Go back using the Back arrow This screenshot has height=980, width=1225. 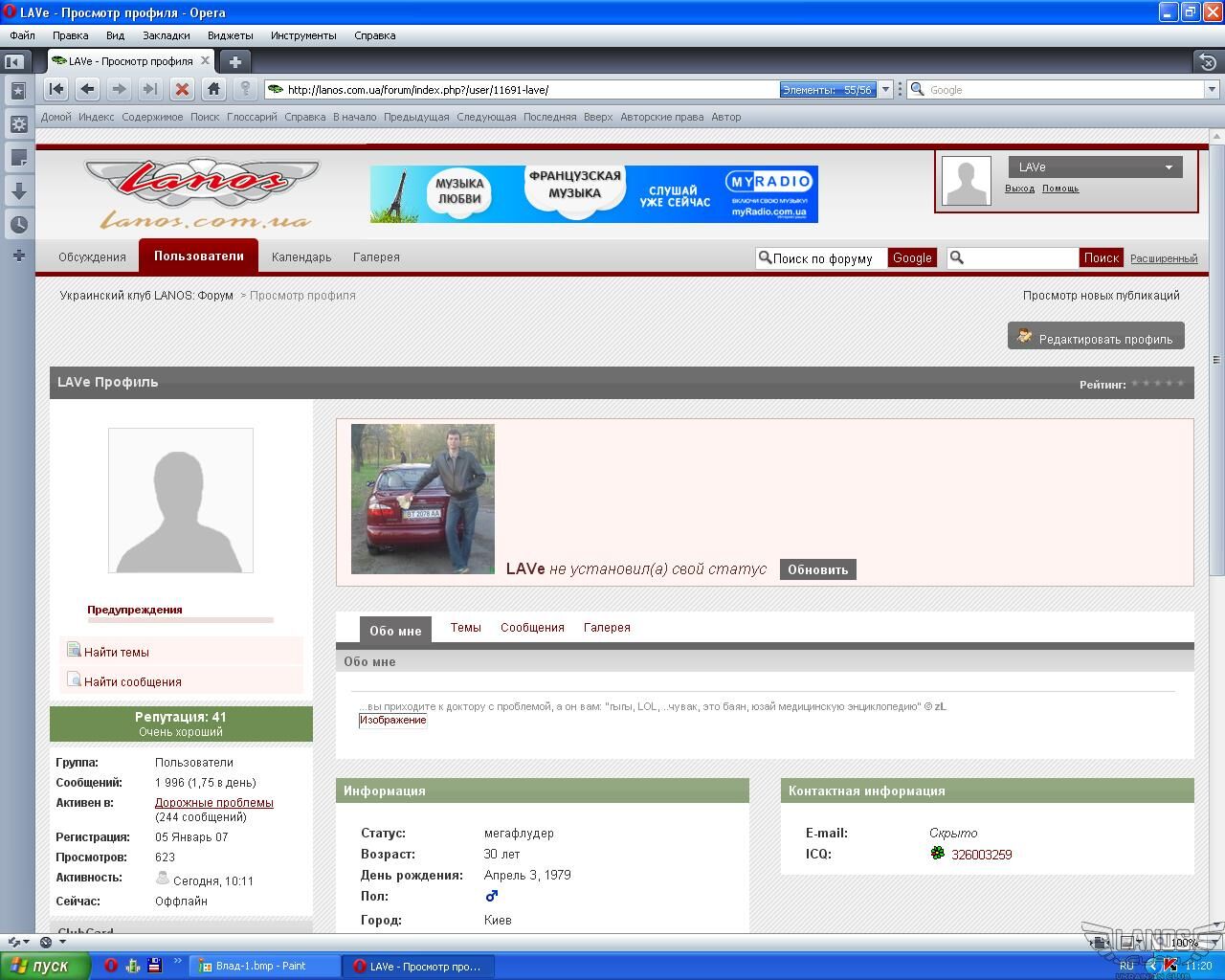coord(87,89)
